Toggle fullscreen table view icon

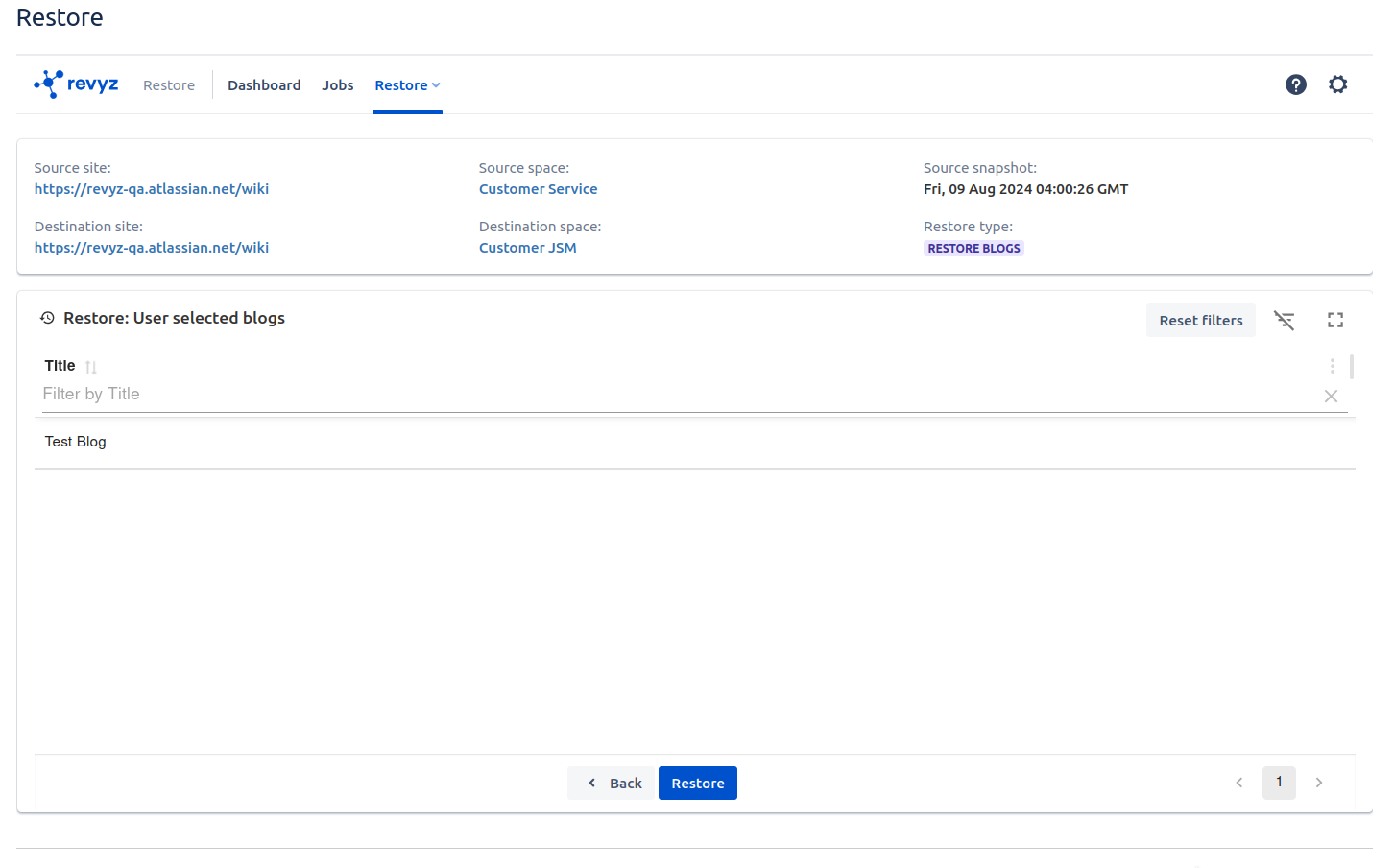tap(1334, 321)
